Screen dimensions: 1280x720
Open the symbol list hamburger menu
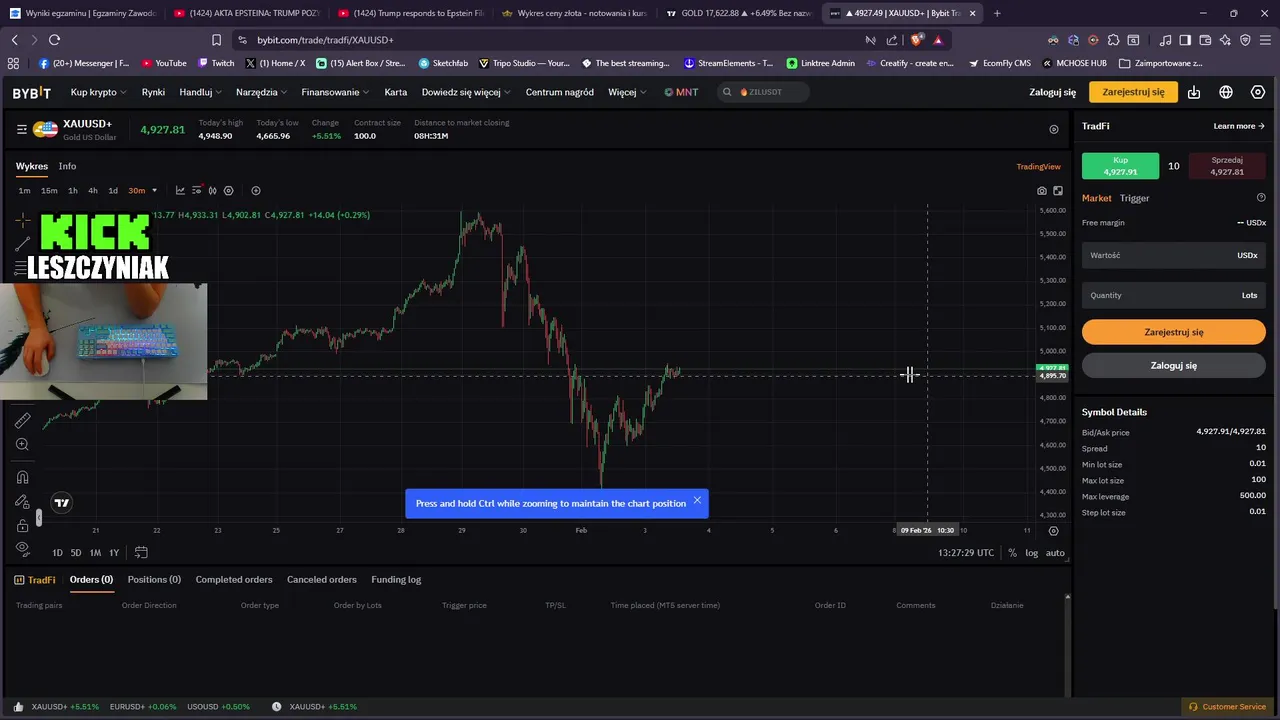click(x=21, y=129)
